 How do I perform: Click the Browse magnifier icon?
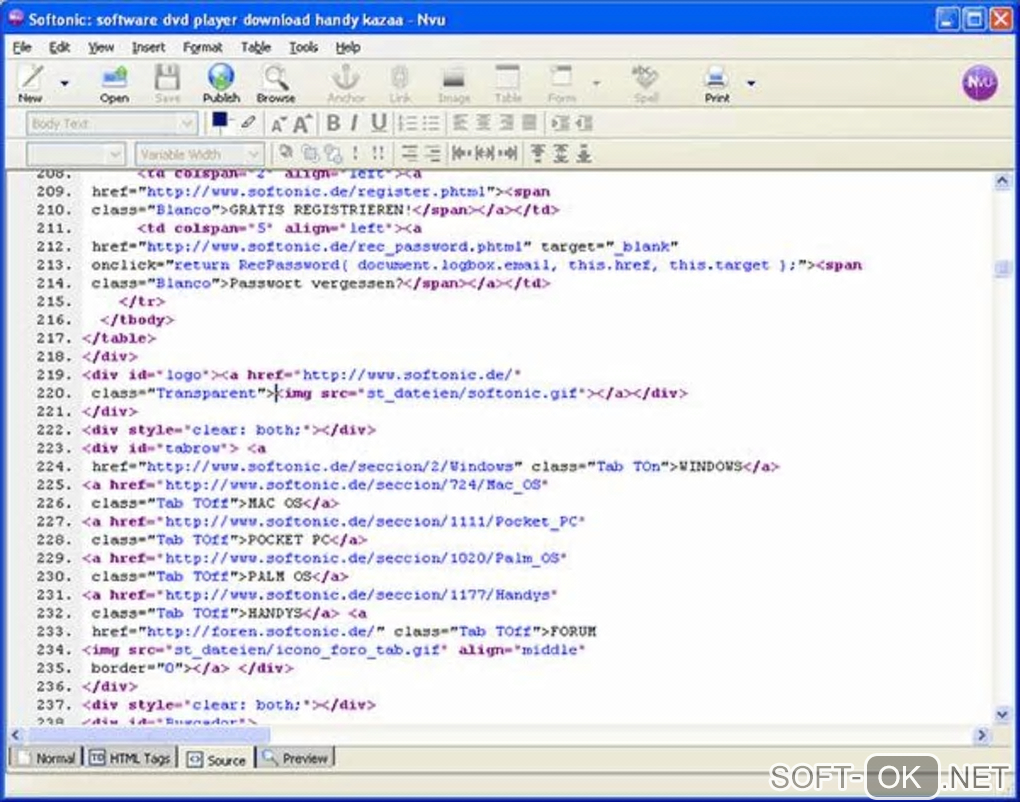point(276,83)
